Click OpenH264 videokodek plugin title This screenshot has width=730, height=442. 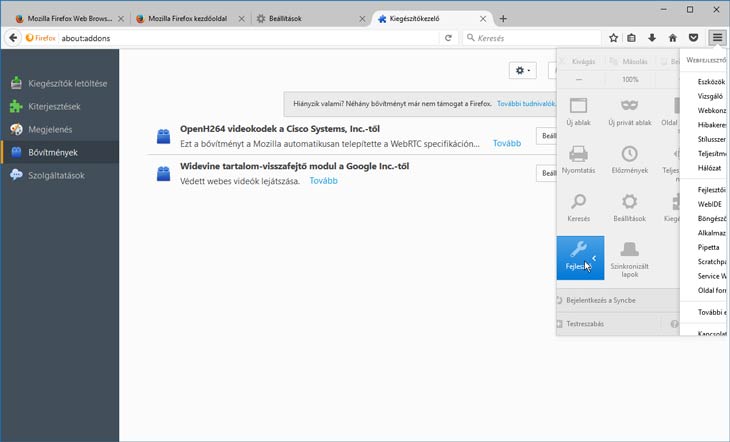280,129
